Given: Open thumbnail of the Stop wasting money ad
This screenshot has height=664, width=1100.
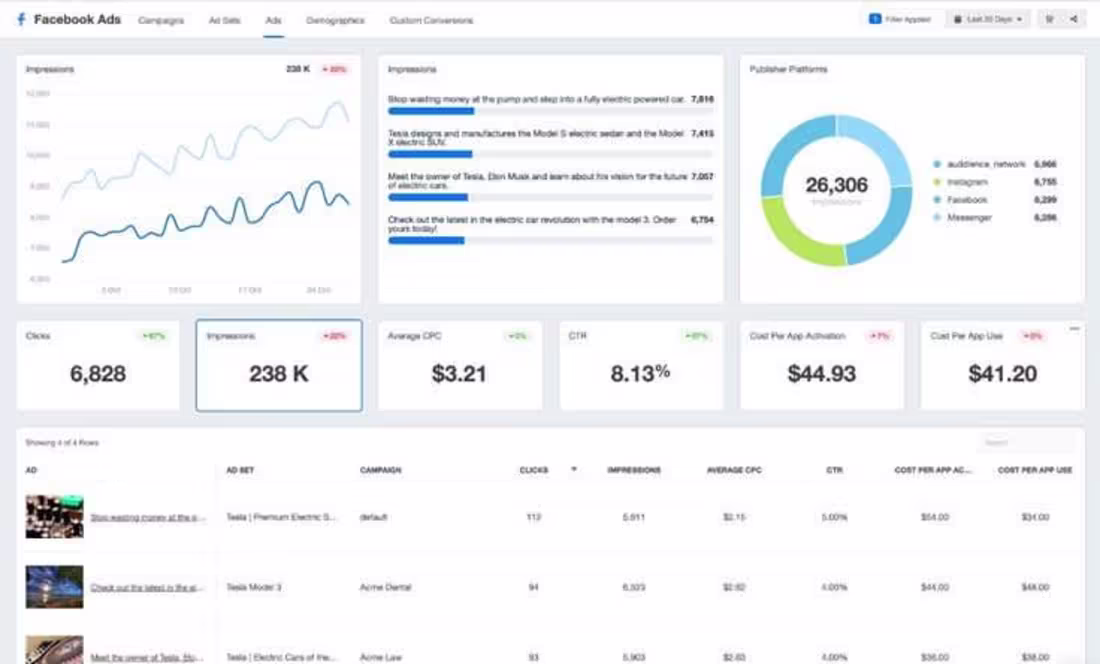Looking at the screenshot, I should click(54, 516).
